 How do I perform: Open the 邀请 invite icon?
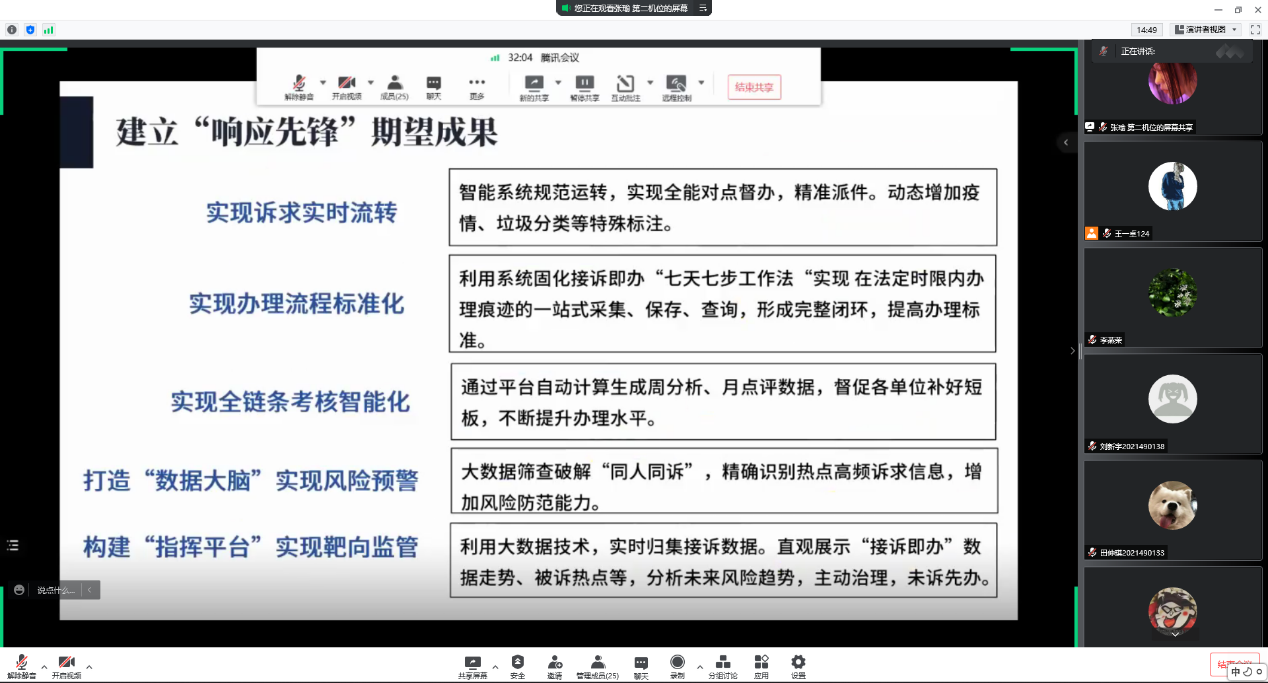[x=554, y=665]
